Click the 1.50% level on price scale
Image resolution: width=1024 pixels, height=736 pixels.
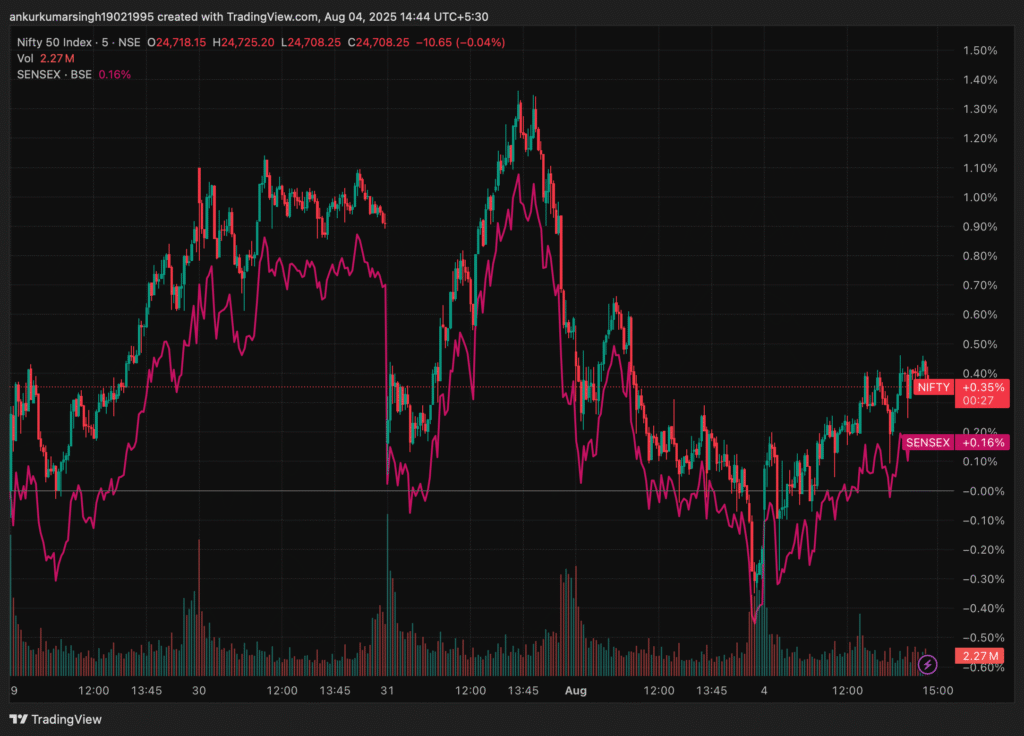pos(979,51)
